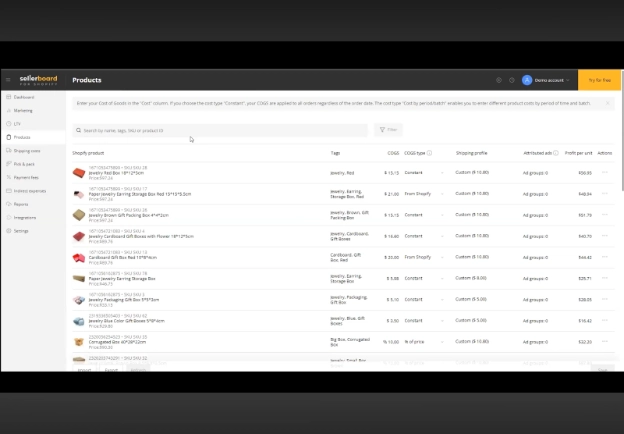Screen dimensions: 624x434
Task: Open COGS type dropdown for Corrugated Box
Action: coord(442,341)
